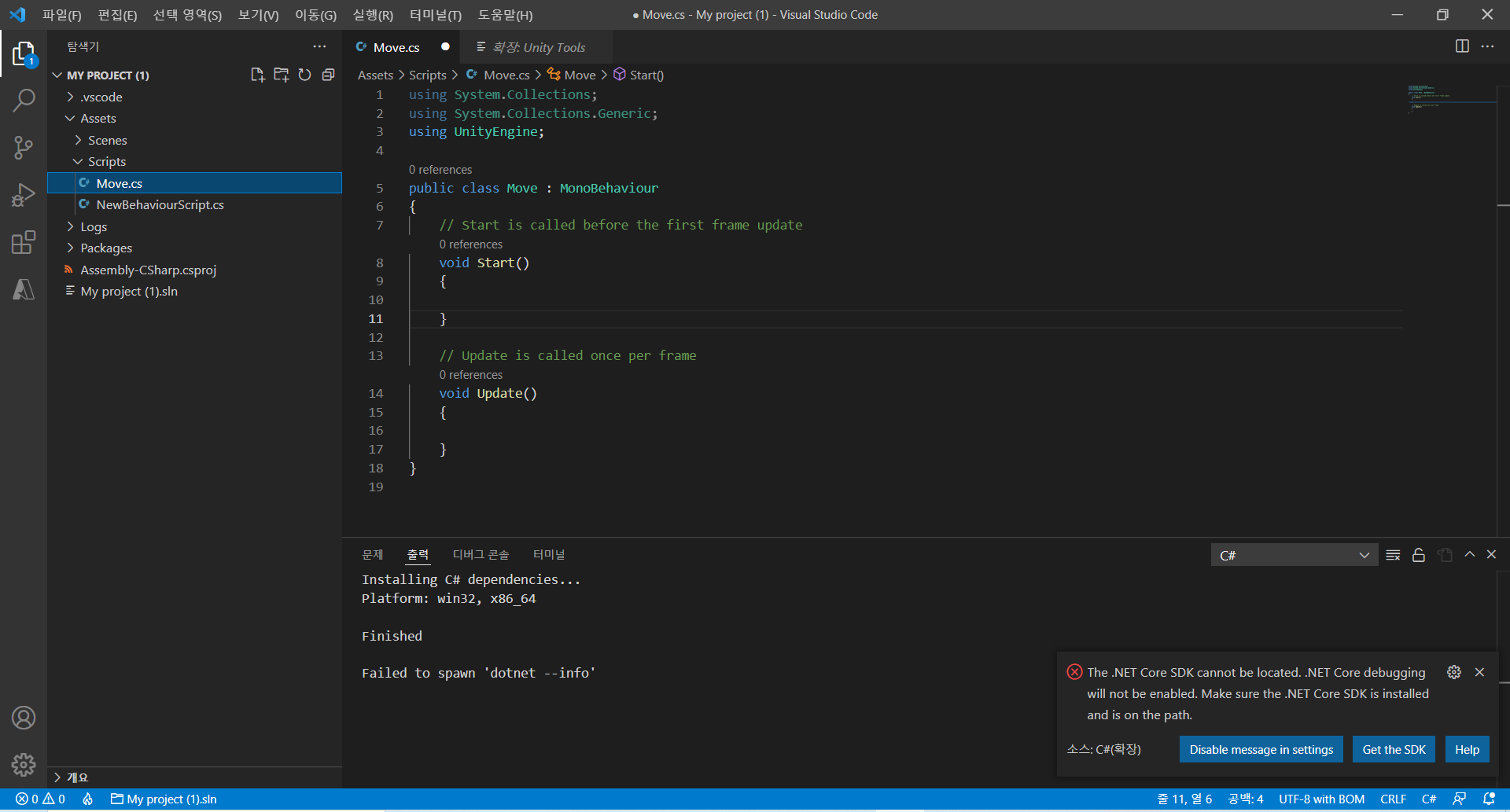Dismiss the .NET Core SDK notification
This screenshot has height=812, width=1510.
pyautogui.click(x=1479, y=672)
